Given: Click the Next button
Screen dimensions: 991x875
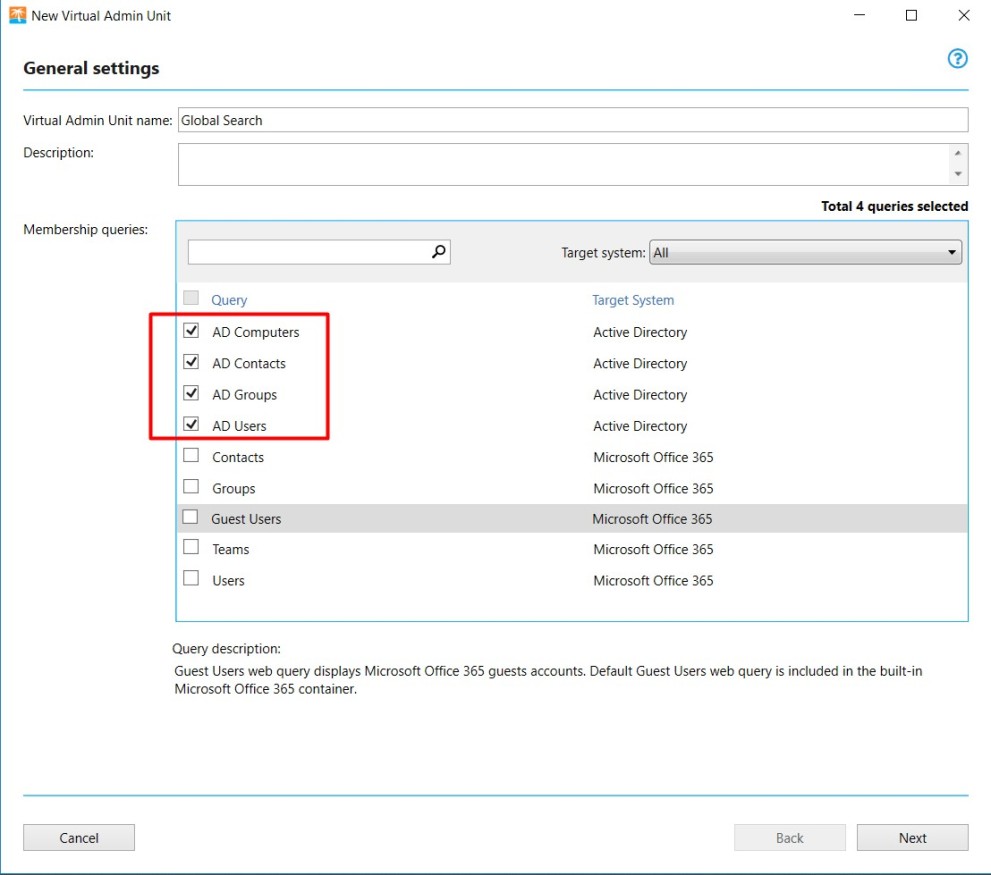Looking at the screenshot, I should [912, 838].
